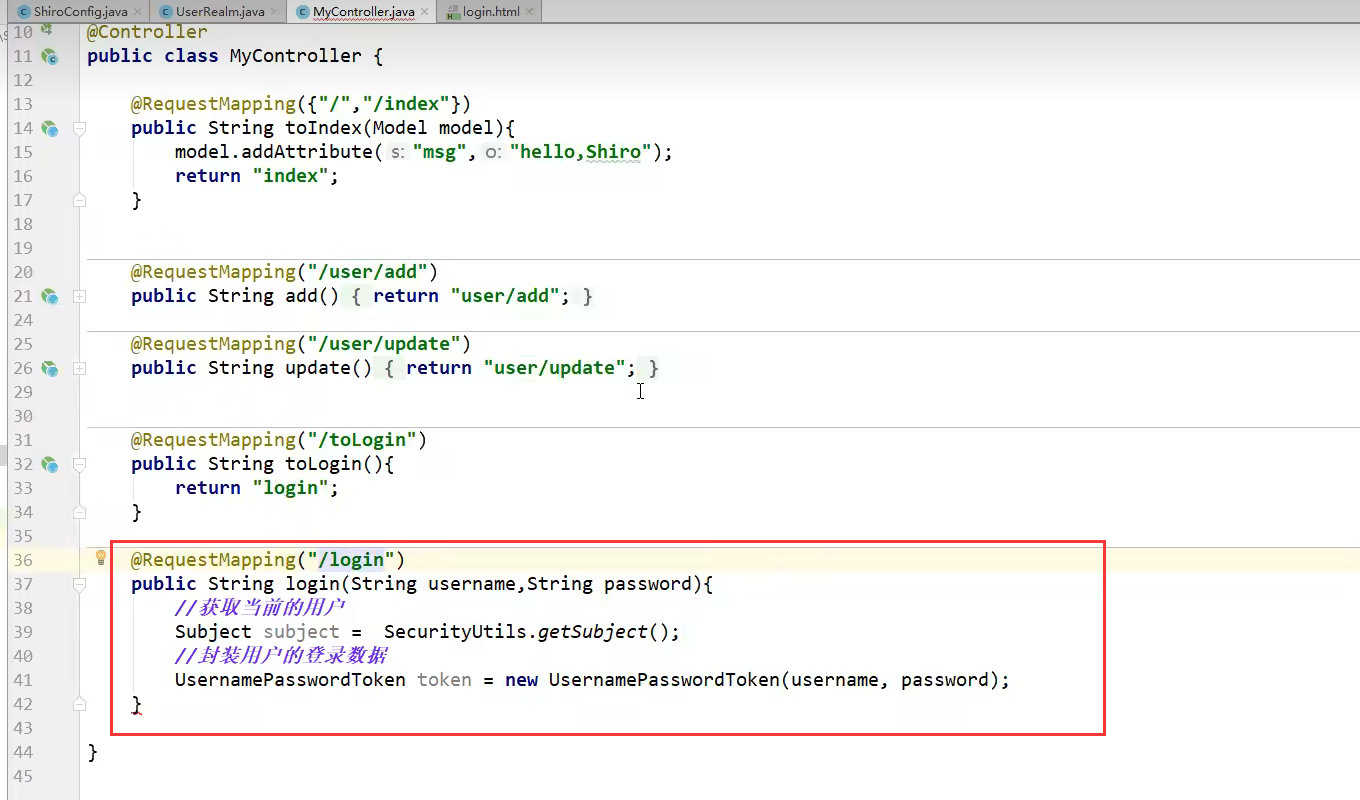Click the fold end marker on line 17
This screenshot has width=1360, height=800.
click(79, 200)
